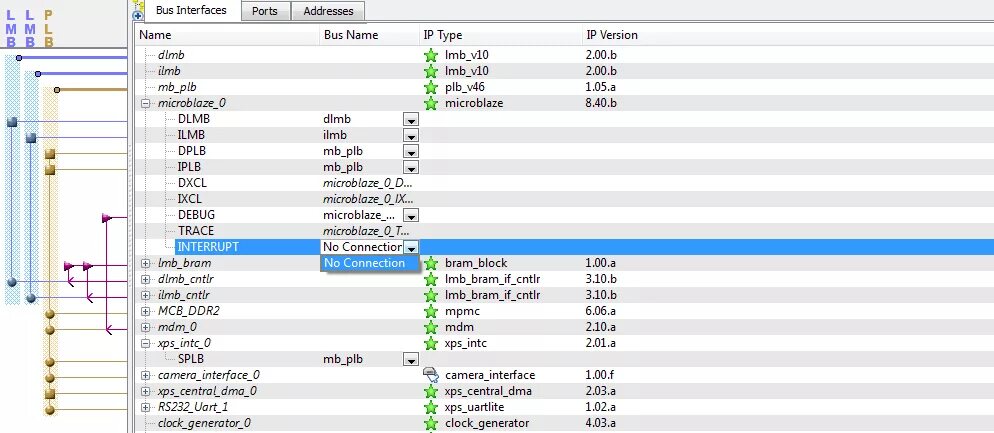Click the PLB bus header label

[x=49, y=29]
